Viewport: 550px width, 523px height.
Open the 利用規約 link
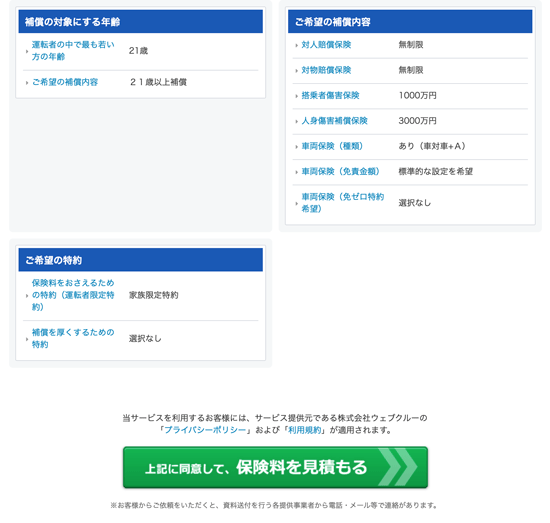coord(304,430)
